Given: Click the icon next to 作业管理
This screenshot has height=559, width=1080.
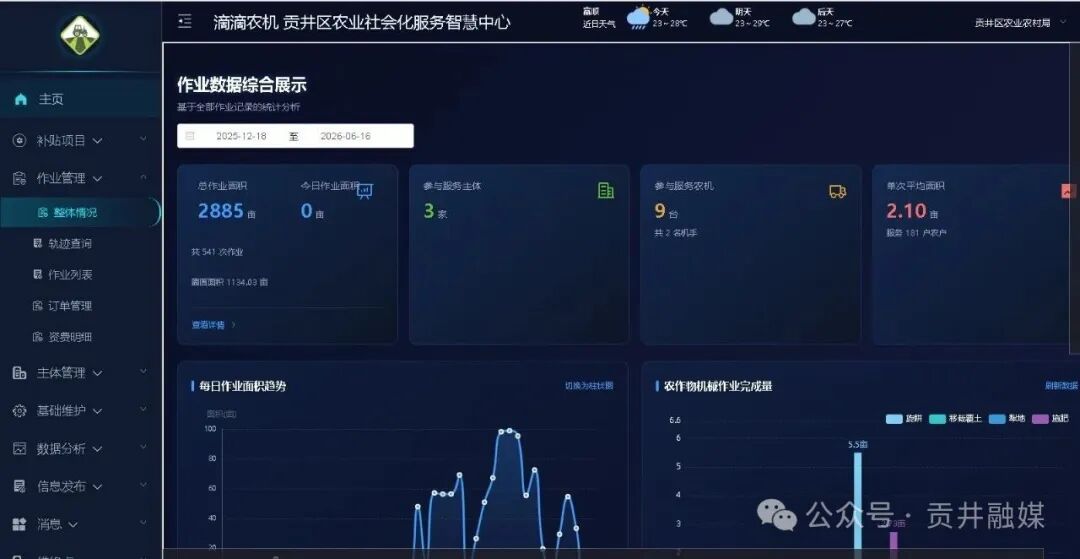Looking at the screenshot, I should click(x=20, y=178).
